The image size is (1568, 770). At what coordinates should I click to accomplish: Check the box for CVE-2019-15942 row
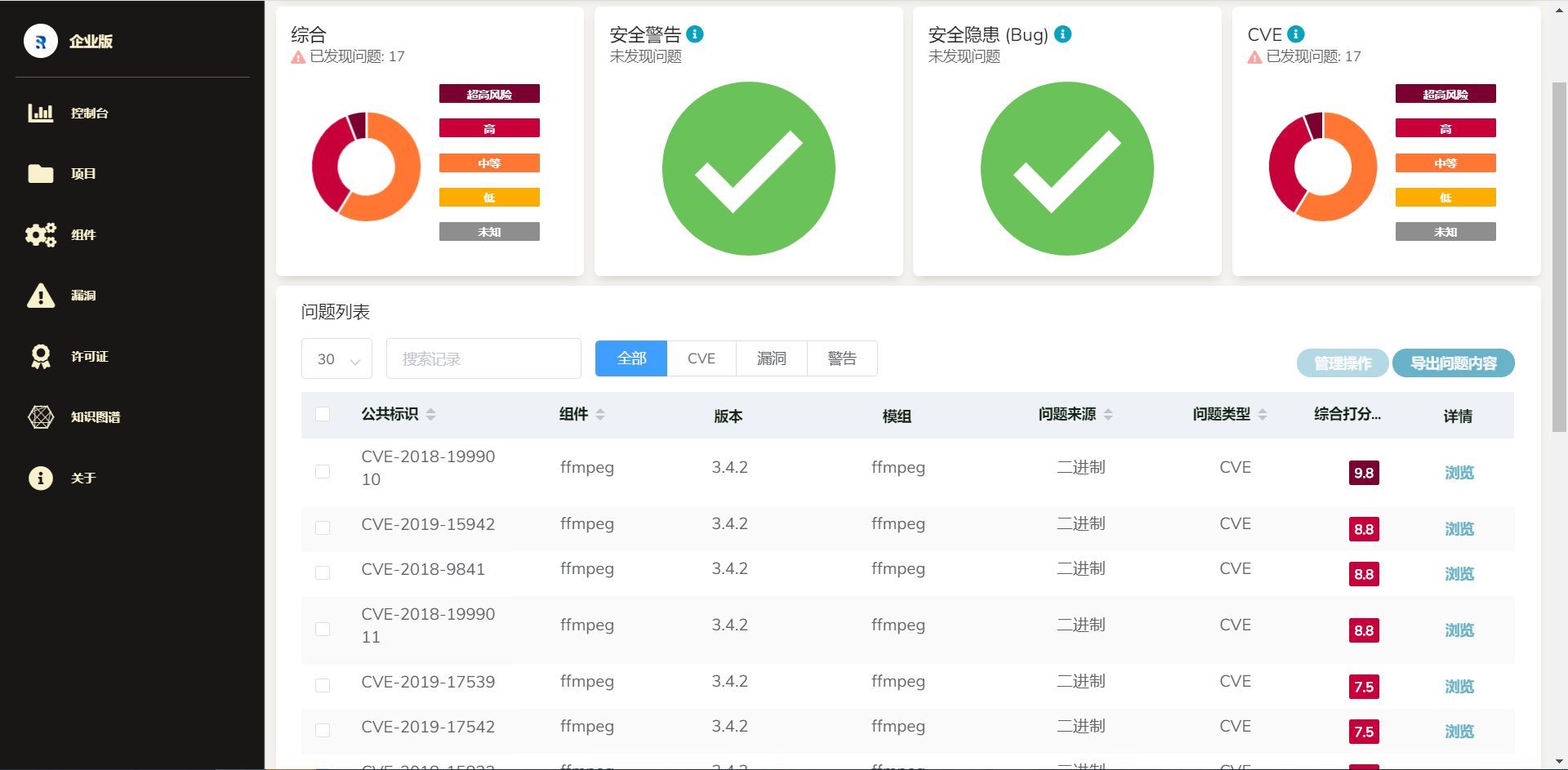point(323,527)
